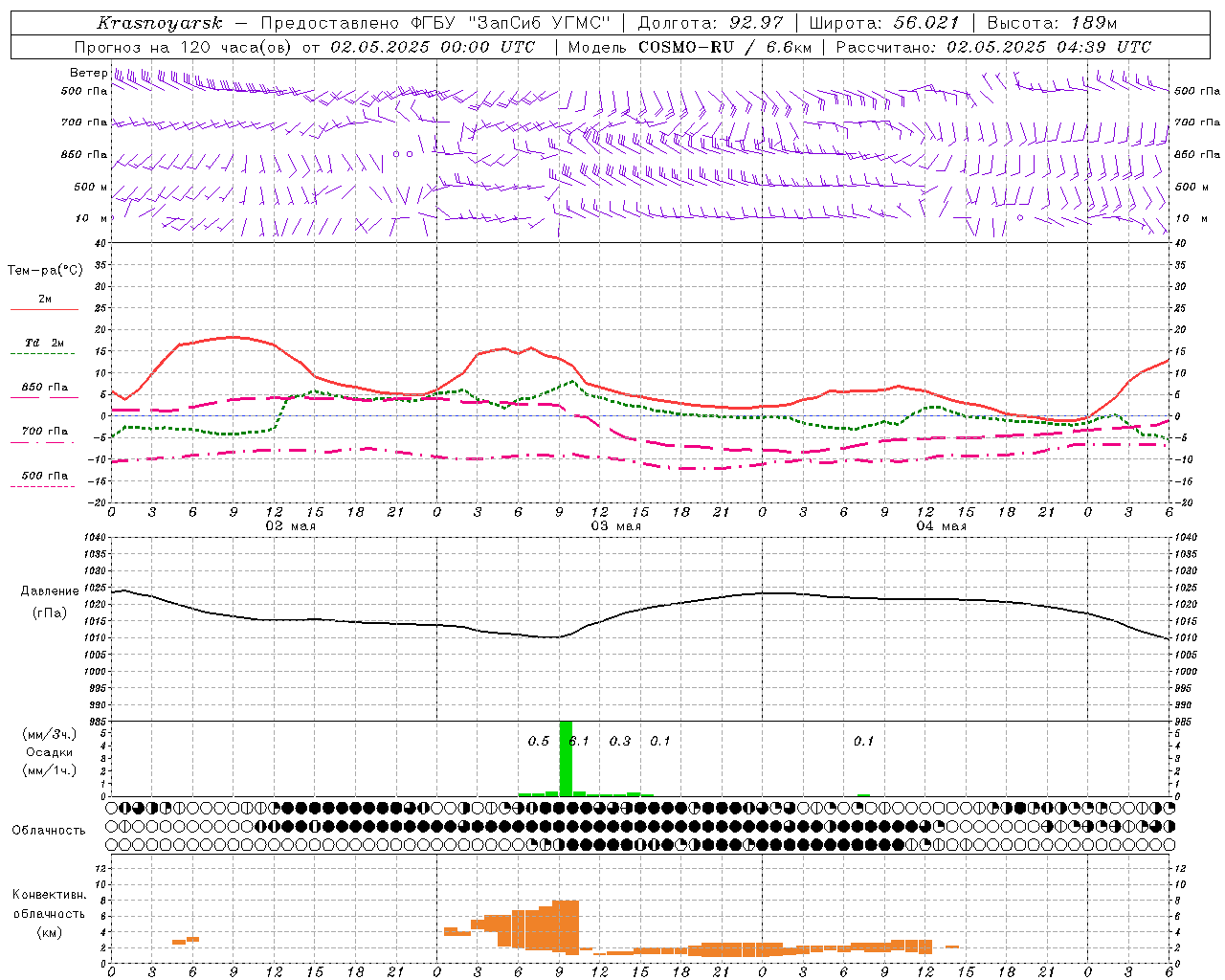Click the (км) unit under convective cloud label
This screenshot has width=1225, height=980.
coord(49,932)
